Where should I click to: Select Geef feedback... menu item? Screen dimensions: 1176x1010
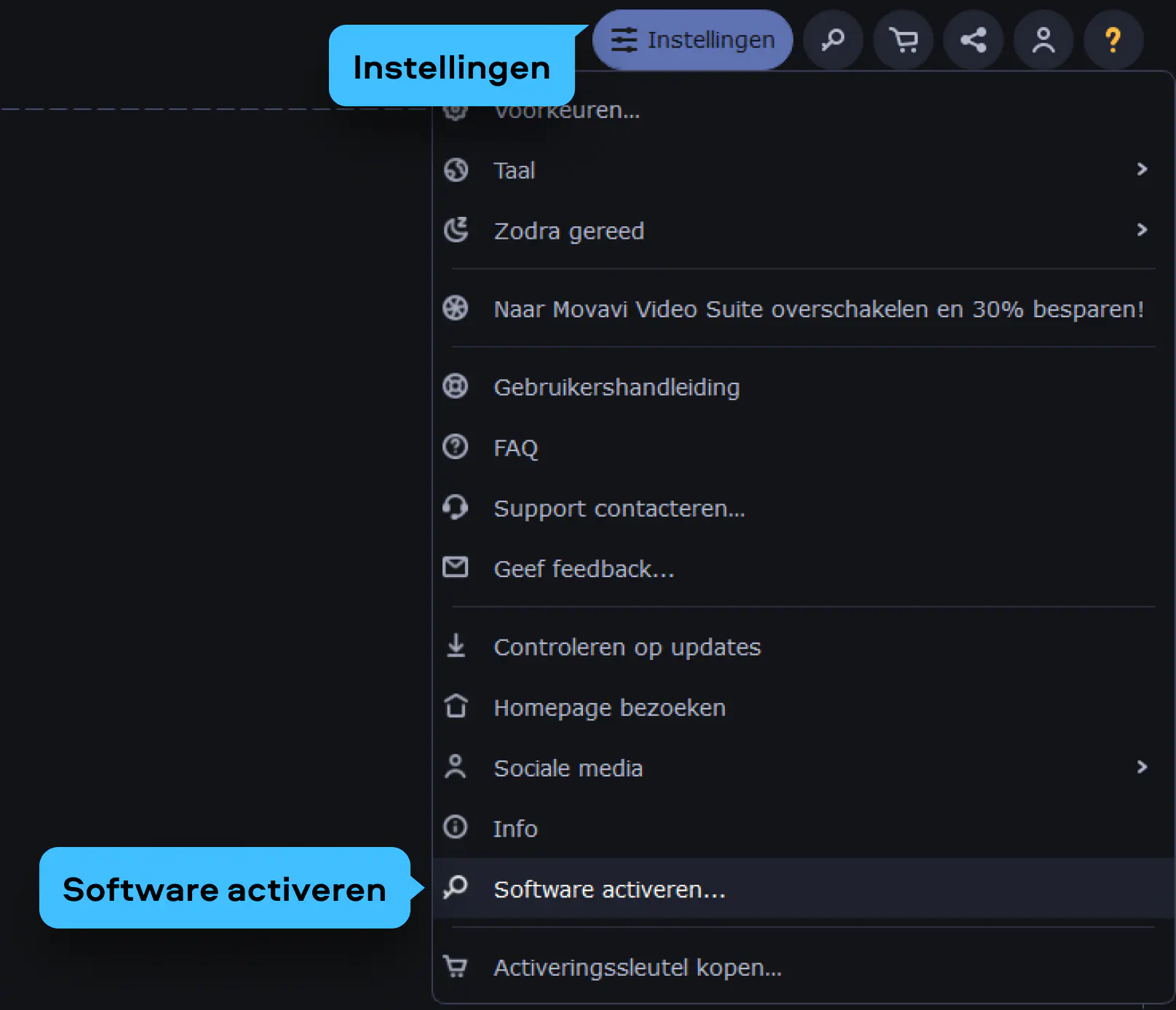tap(803, 568)
